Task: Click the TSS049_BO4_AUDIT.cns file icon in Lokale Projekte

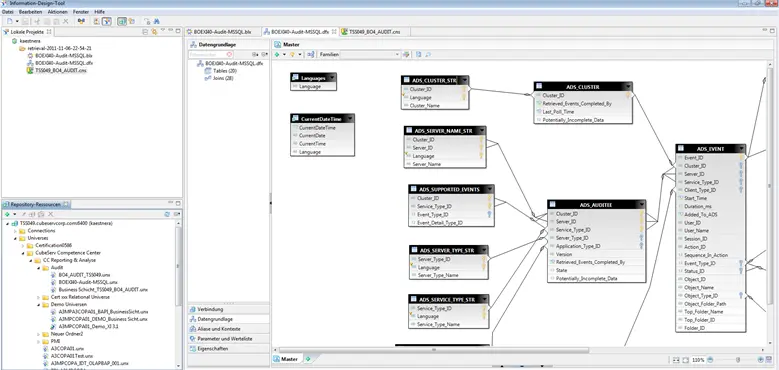Action: click(30, 71)
